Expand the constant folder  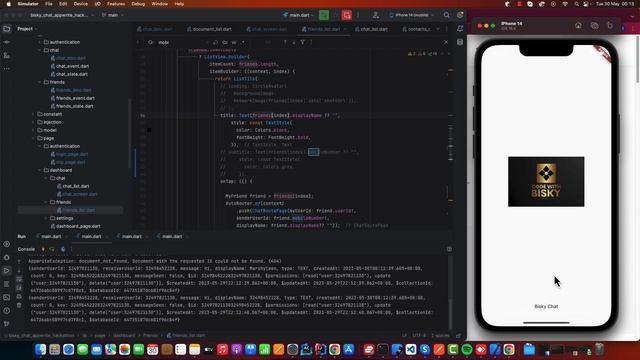point(33,114)
